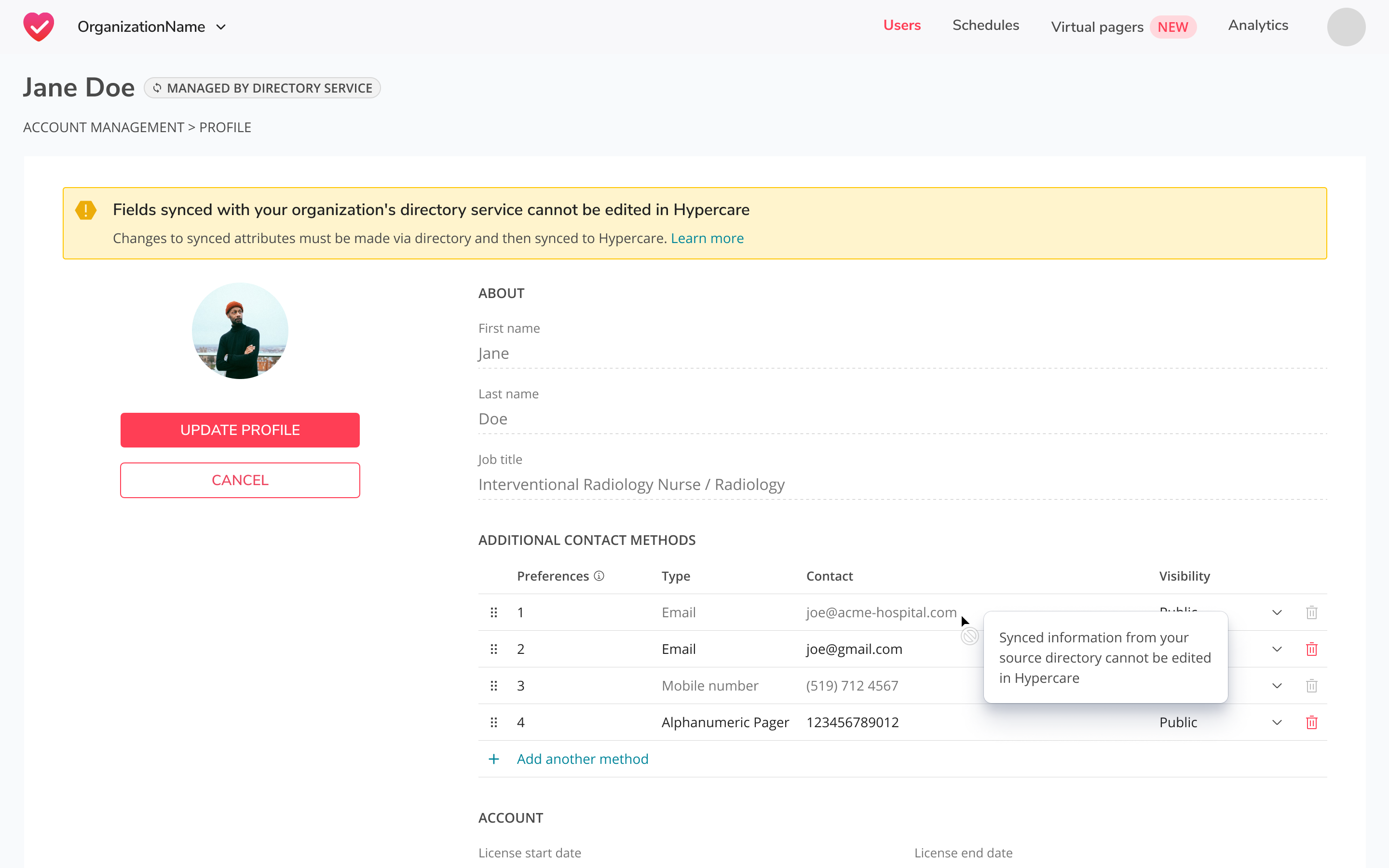Click the 123456789012 pager number
This screenshot has width=1389, height=868.
tap(852, 723)
